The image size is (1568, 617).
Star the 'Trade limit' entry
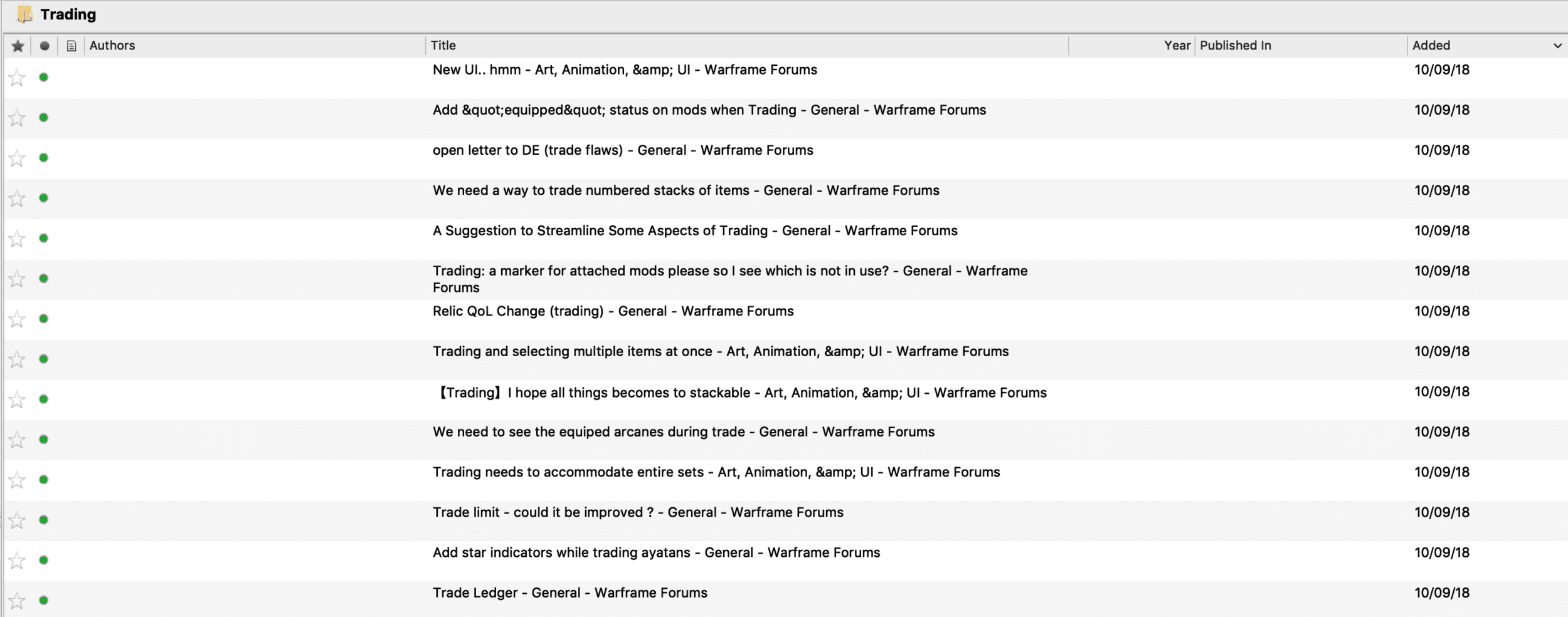coord(17,520)
